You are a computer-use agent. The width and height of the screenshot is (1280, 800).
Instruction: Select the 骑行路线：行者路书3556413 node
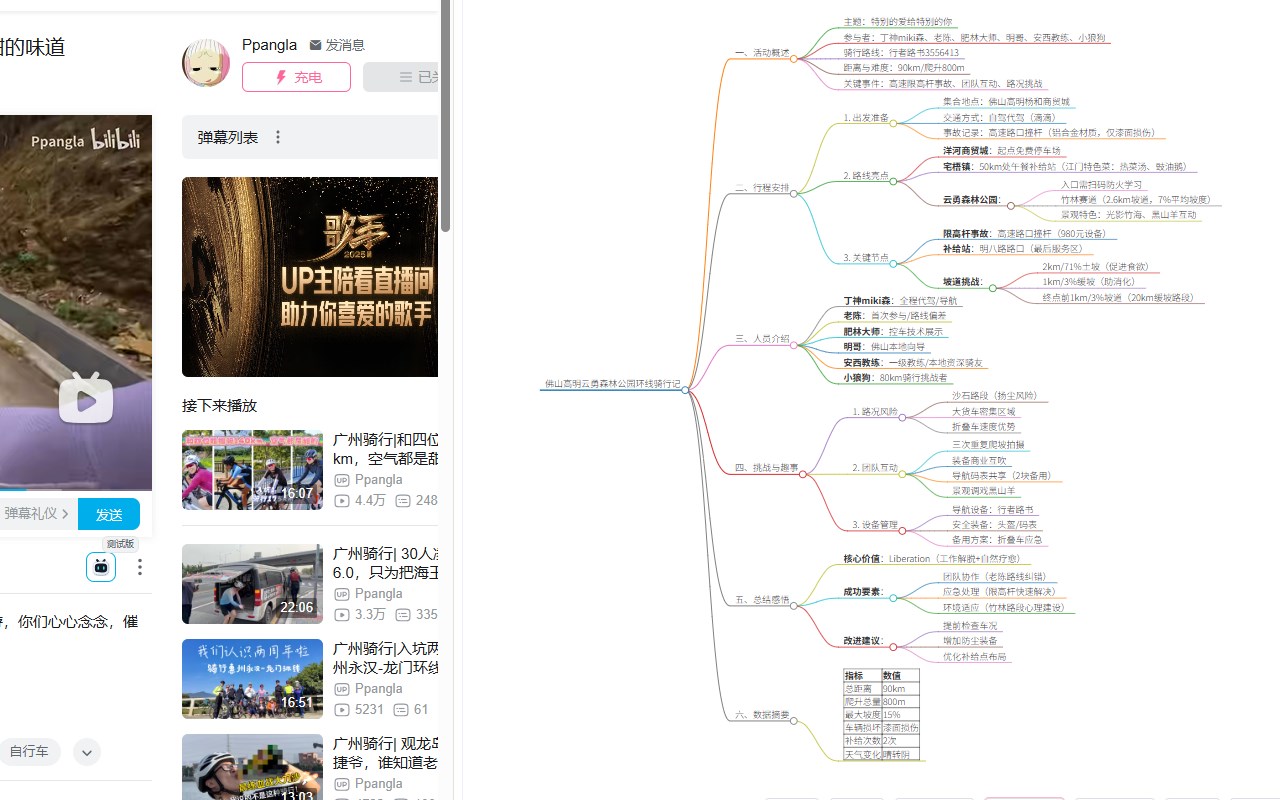pyautogui.click(x=901, y=53)
